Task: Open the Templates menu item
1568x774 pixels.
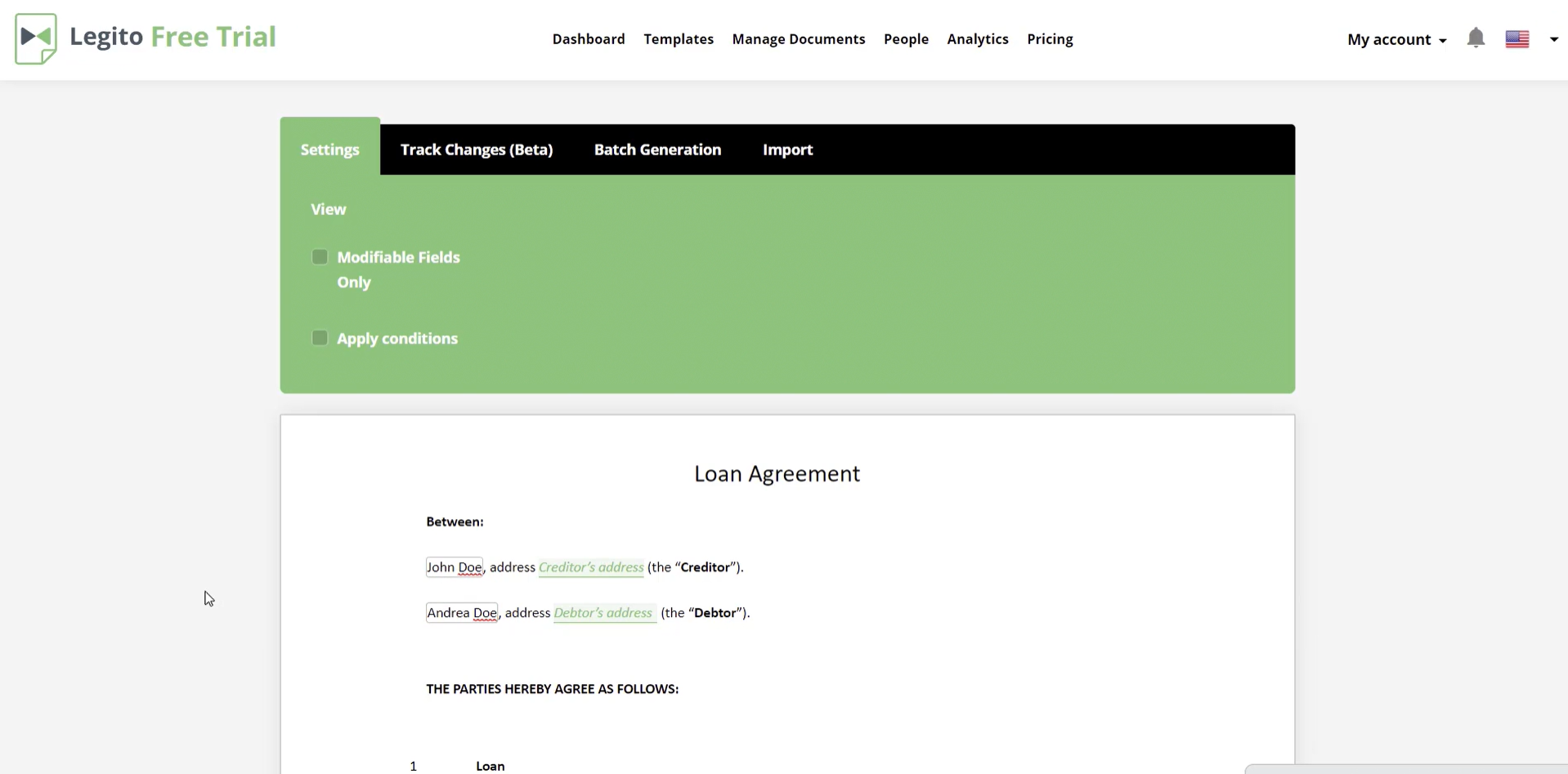Action: pos(679,39)
